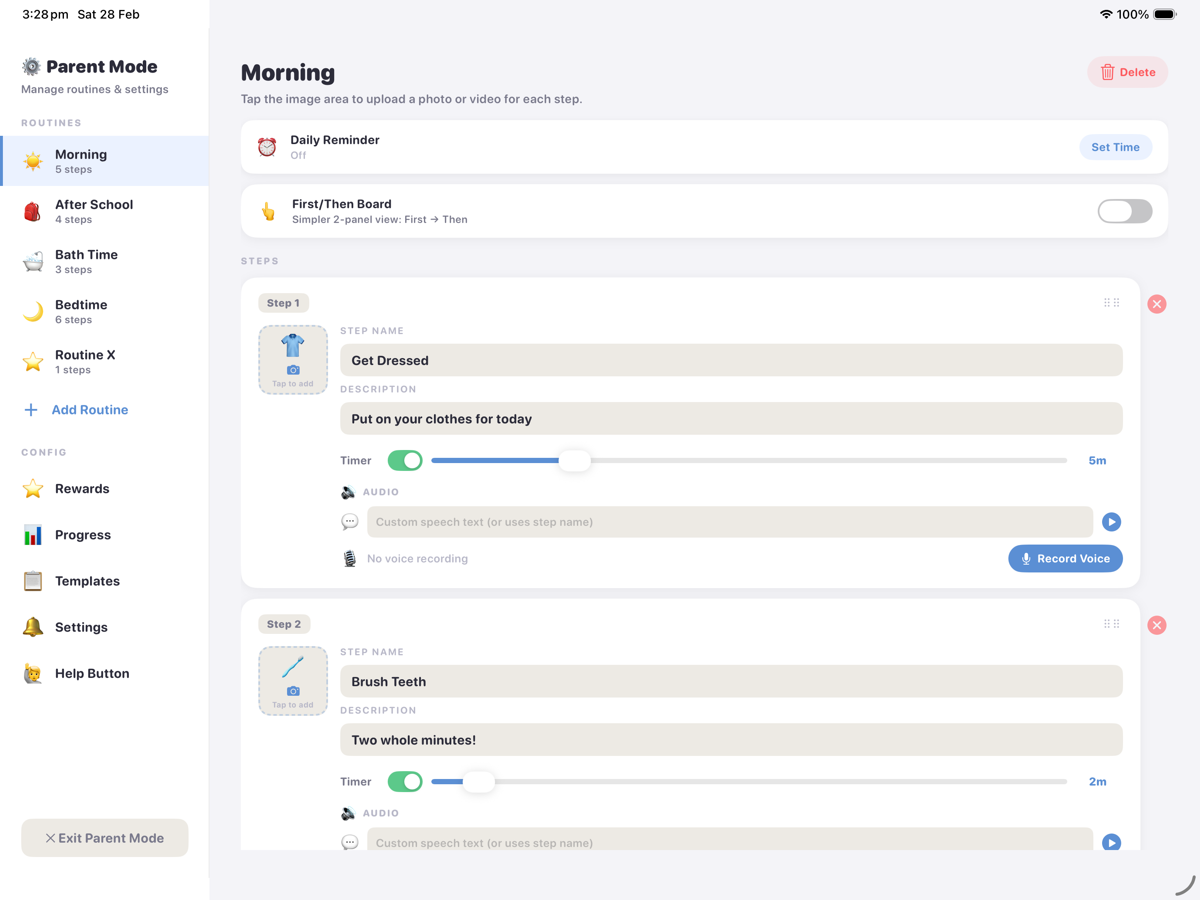
Task: Click the battery icon in status bar
Action: pyautogui.click(x=1165, y=14)
